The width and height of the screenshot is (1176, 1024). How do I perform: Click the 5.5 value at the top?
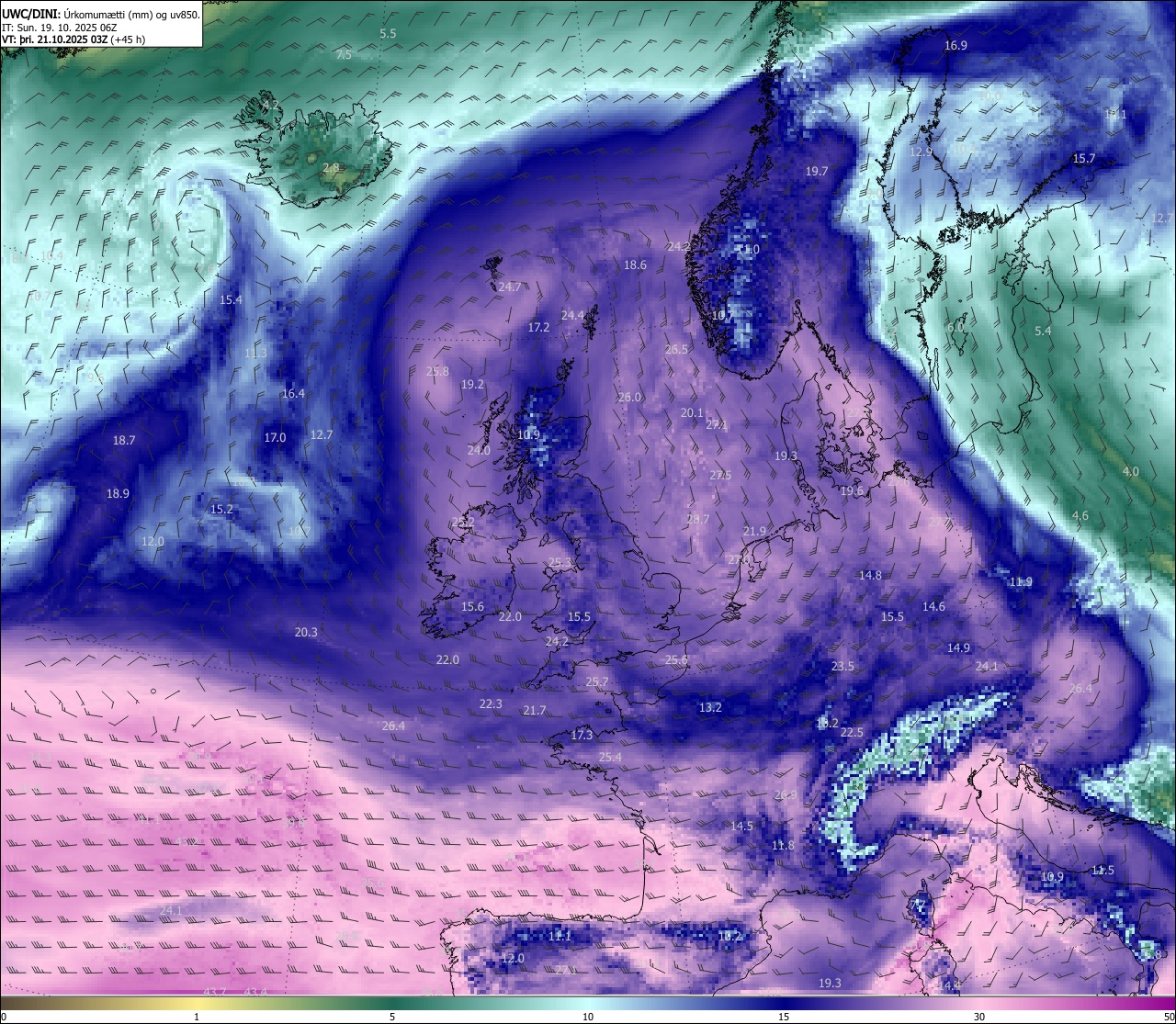(388, 33)
